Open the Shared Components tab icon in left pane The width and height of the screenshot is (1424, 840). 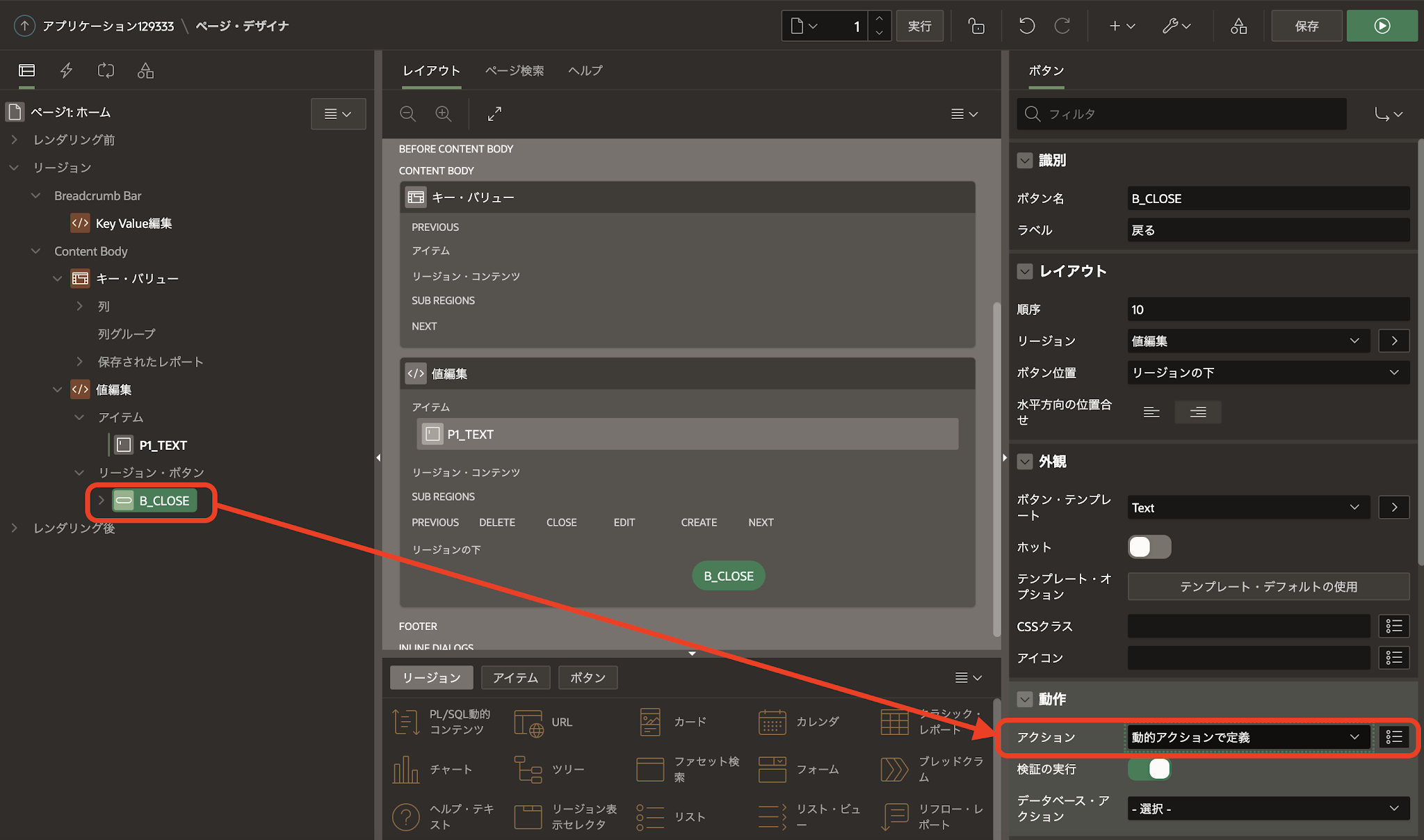[x=145, y=70]
